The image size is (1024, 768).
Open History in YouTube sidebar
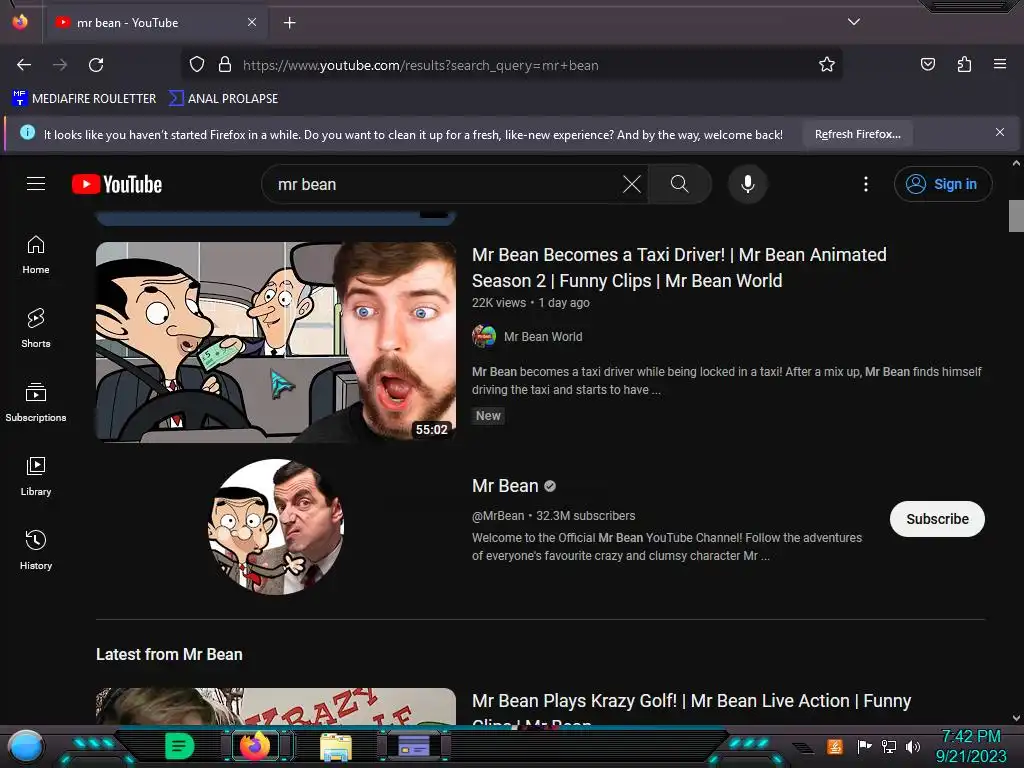(x=36, y=551)
